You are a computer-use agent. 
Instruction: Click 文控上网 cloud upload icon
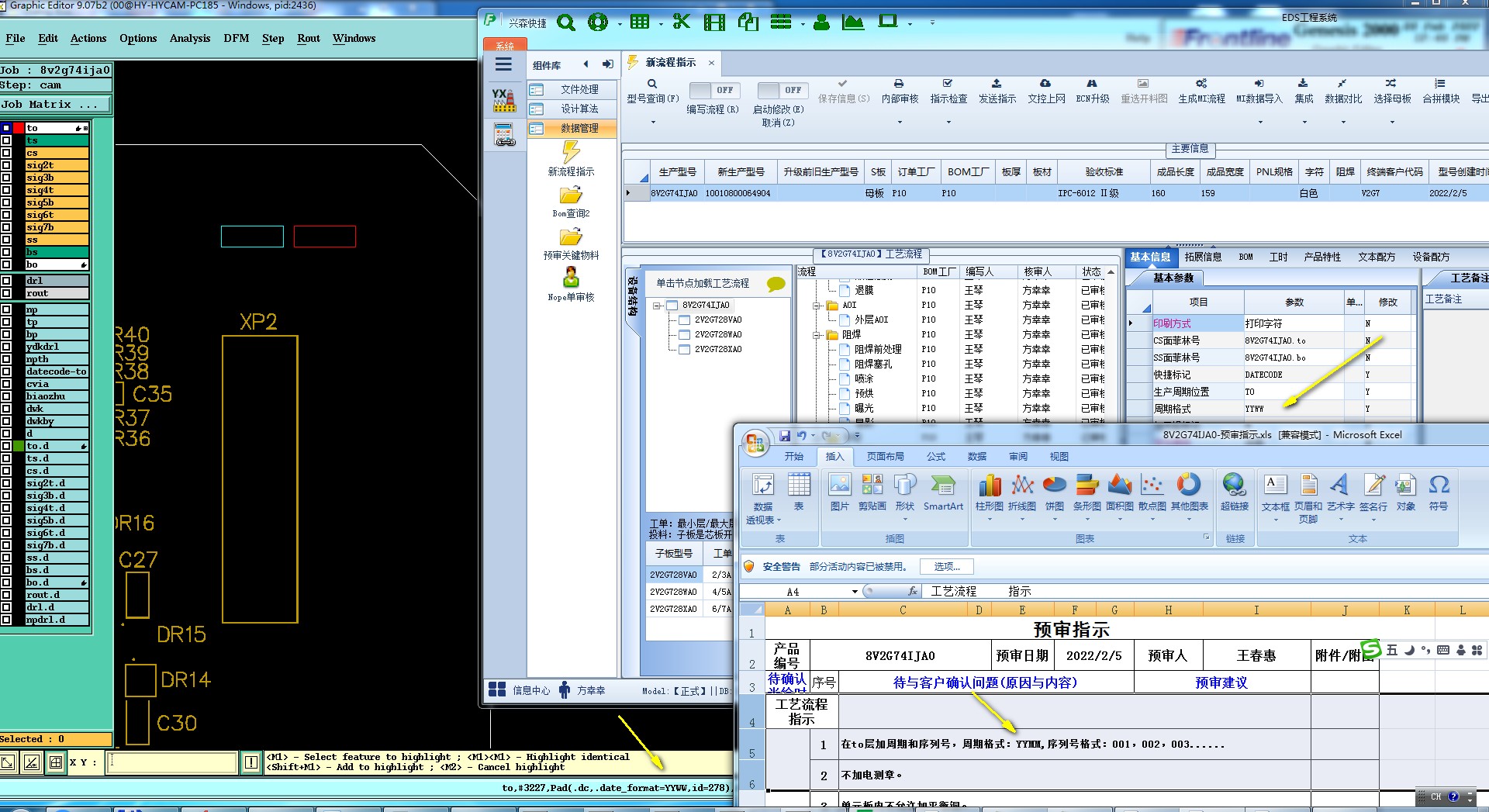coord(1045,84)
